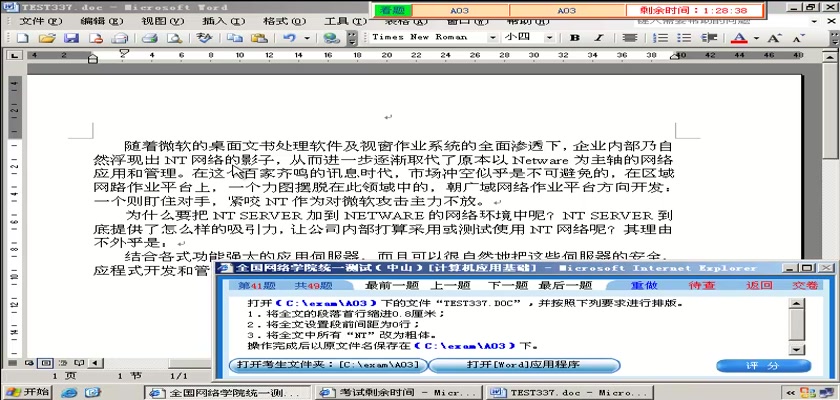Open Print Preview with the magnifier icon
840x400 pixels.
(x=174, y=37)
